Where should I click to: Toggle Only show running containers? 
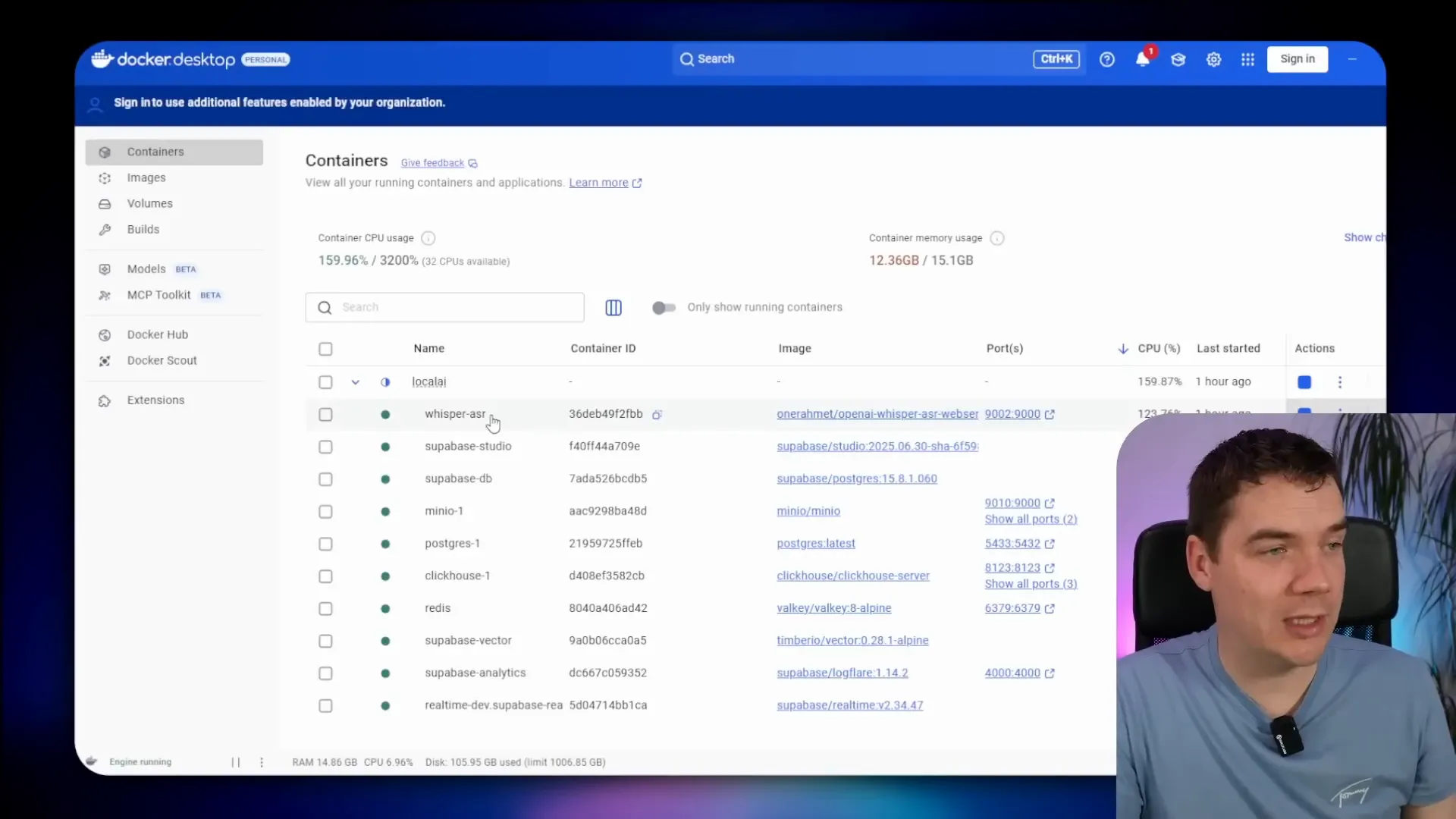(x=664, y=307)
